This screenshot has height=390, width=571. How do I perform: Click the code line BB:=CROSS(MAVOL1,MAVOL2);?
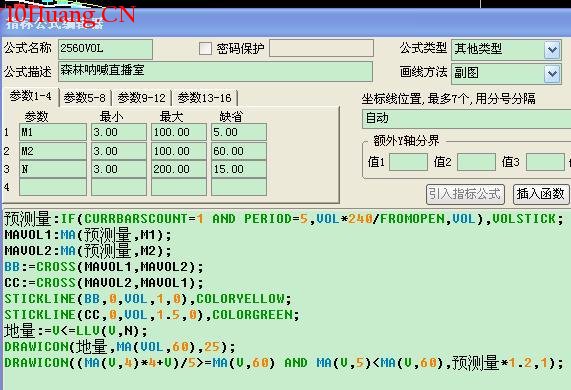pyautogui.click(x=104, y=267)
